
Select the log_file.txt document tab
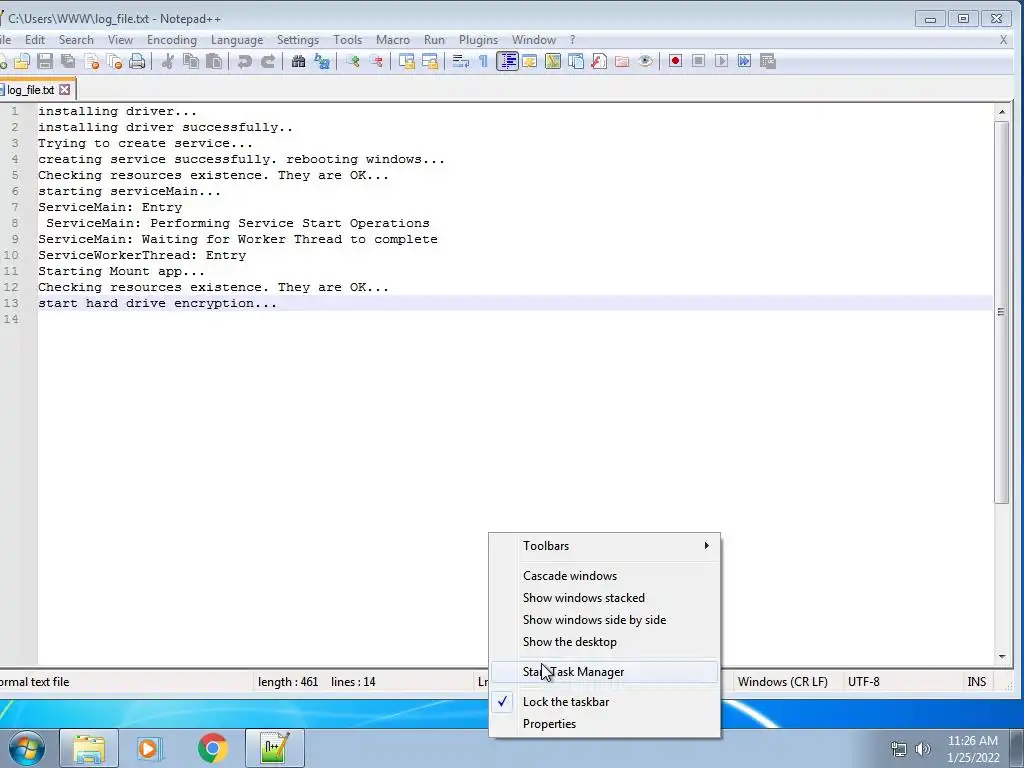[x=30, y=89]
